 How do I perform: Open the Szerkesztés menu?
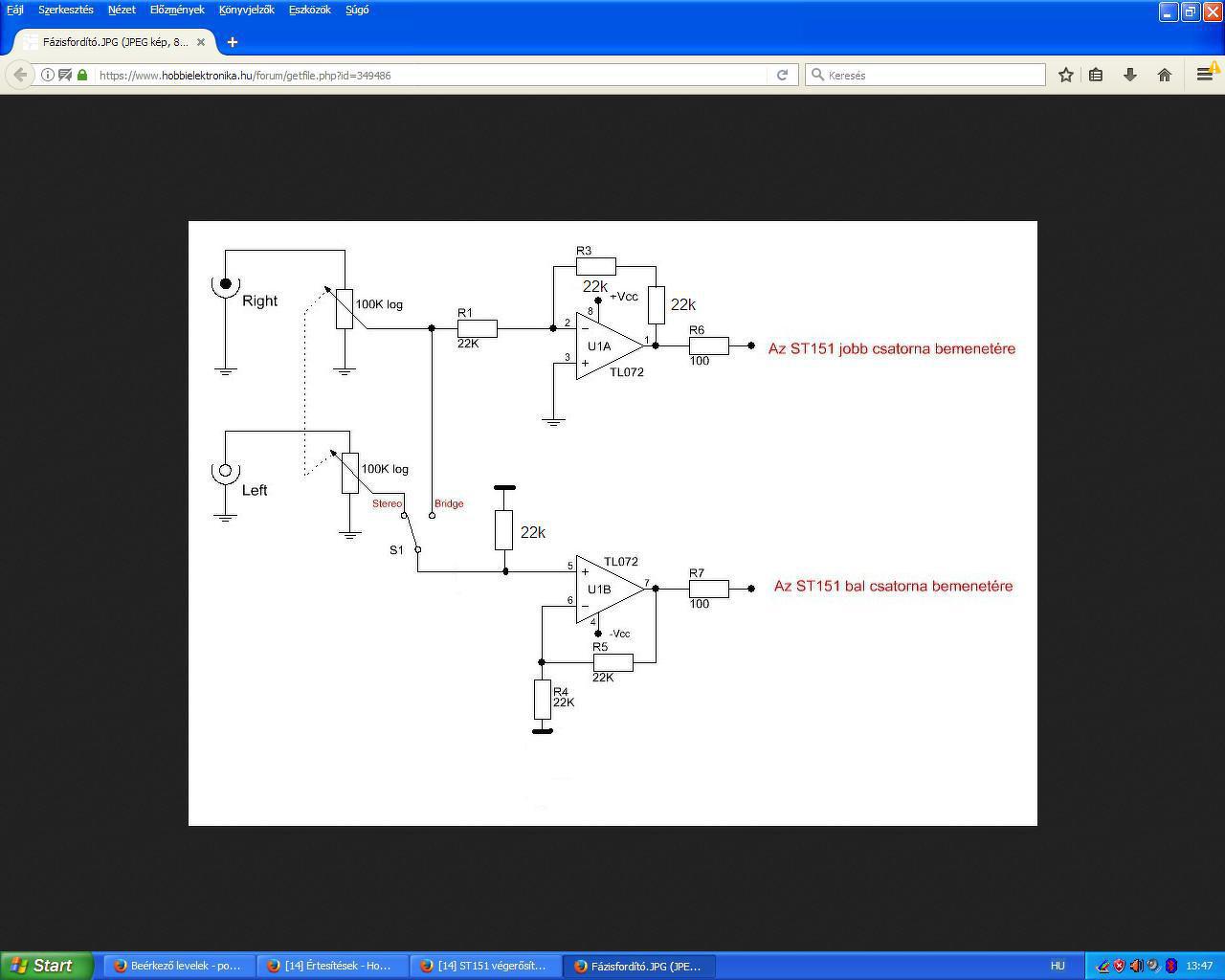tap(66, 10)
